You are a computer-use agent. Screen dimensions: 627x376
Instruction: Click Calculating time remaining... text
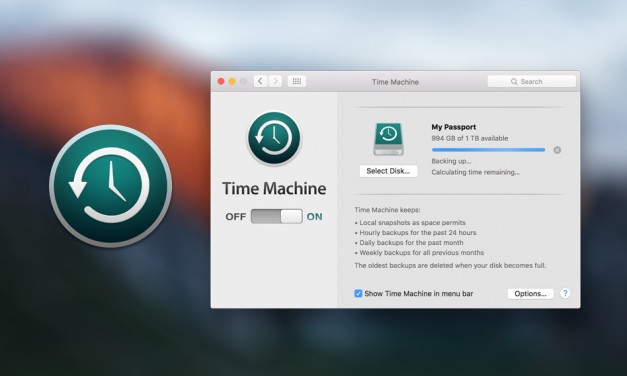tap(475, 172)
